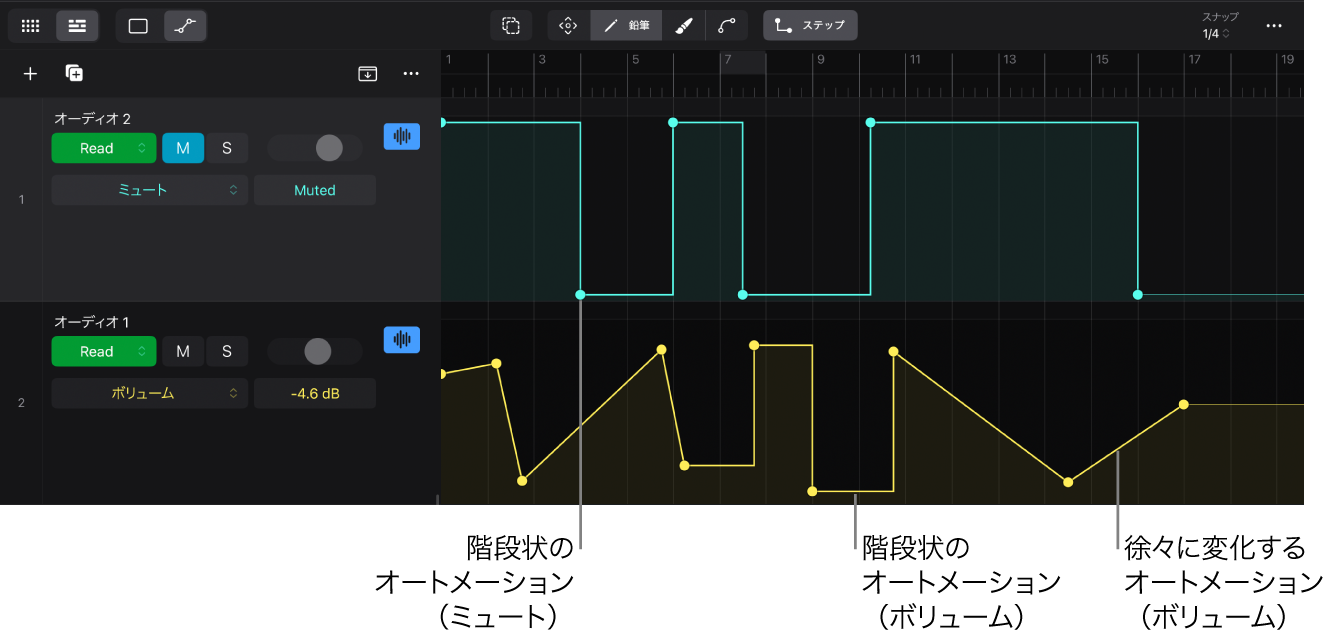The height and width of the screenshot is (636, 1335).
Task: Open the ボリューム automation parameter dropdown
Action: click(149, 393)
